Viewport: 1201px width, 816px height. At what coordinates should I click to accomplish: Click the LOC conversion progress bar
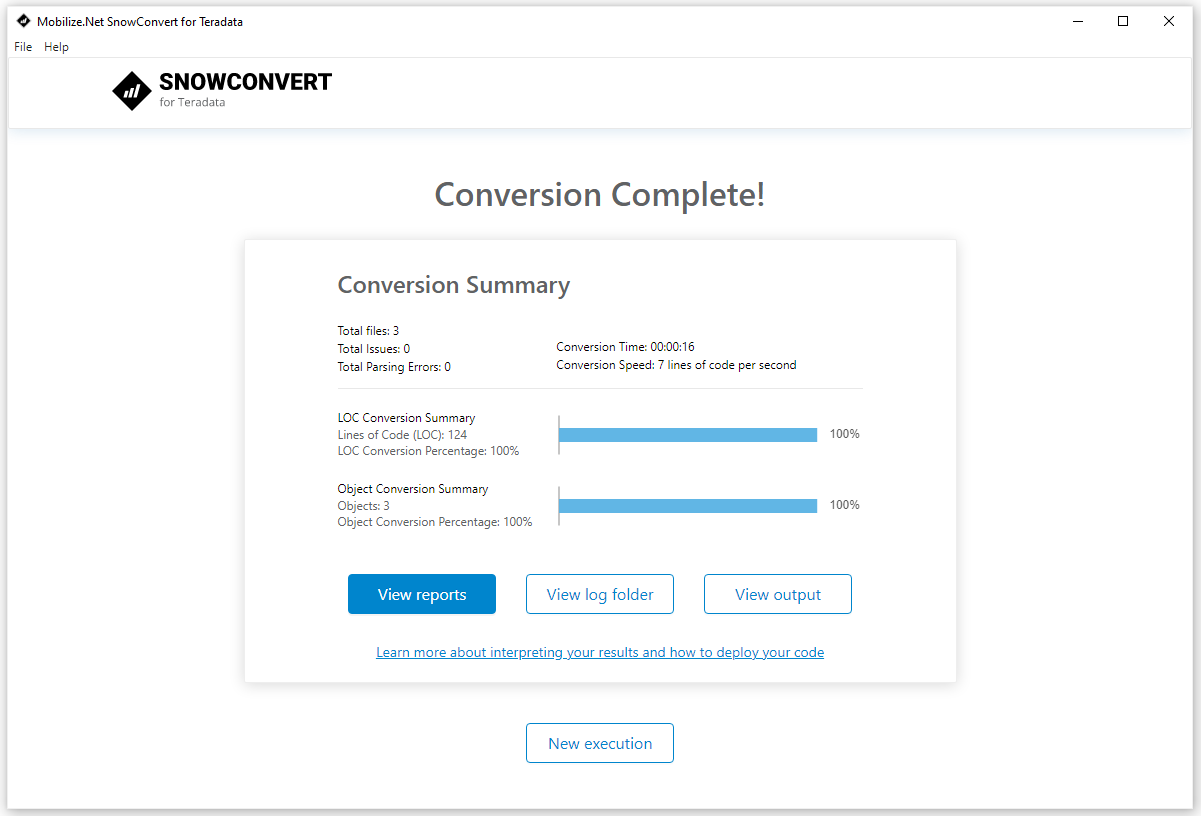point(688,435)
